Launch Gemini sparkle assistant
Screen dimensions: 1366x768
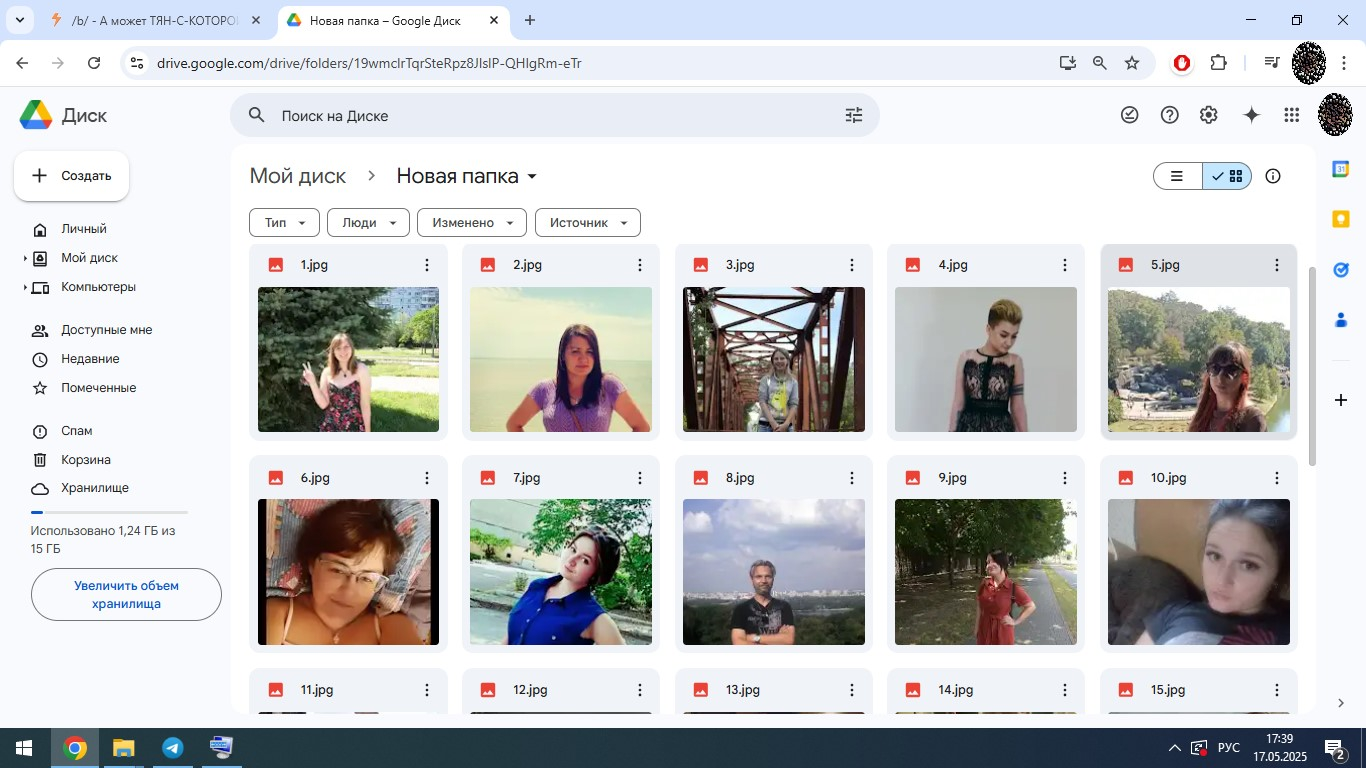point(1251,115)
